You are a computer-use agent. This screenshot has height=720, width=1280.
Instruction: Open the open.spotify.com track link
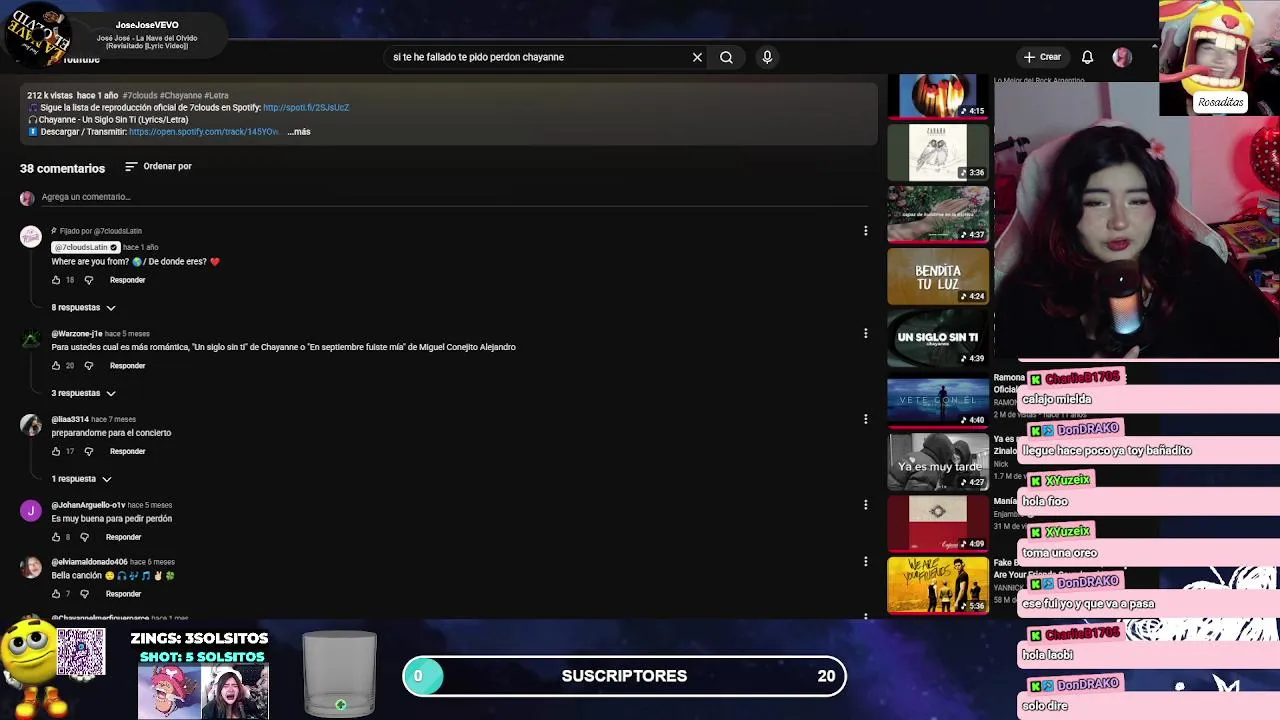tap(204, 132)
